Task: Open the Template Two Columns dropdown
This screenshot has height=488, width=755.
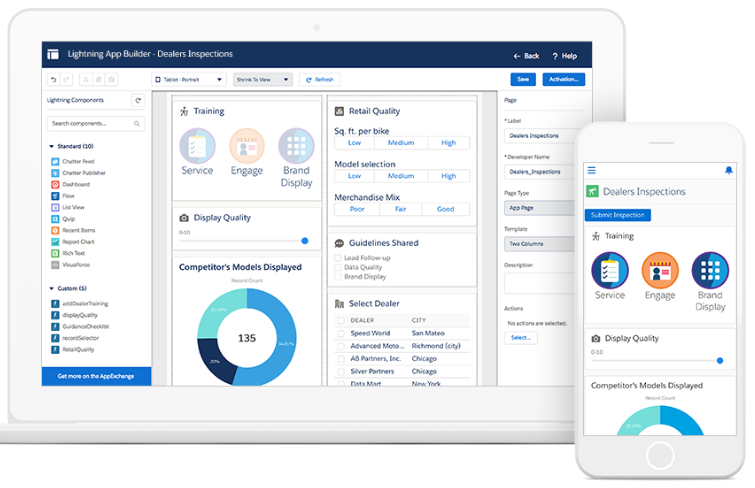Action: point(539,244)
